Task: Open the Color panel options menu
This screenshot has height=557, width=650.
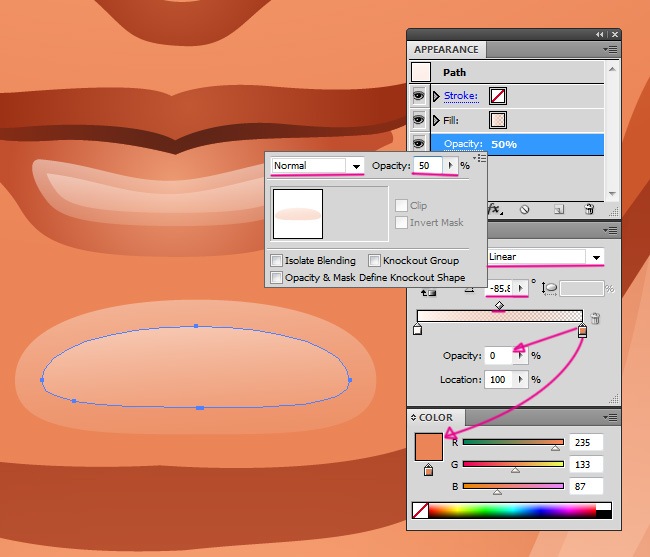Action: (x=608, y=417)
